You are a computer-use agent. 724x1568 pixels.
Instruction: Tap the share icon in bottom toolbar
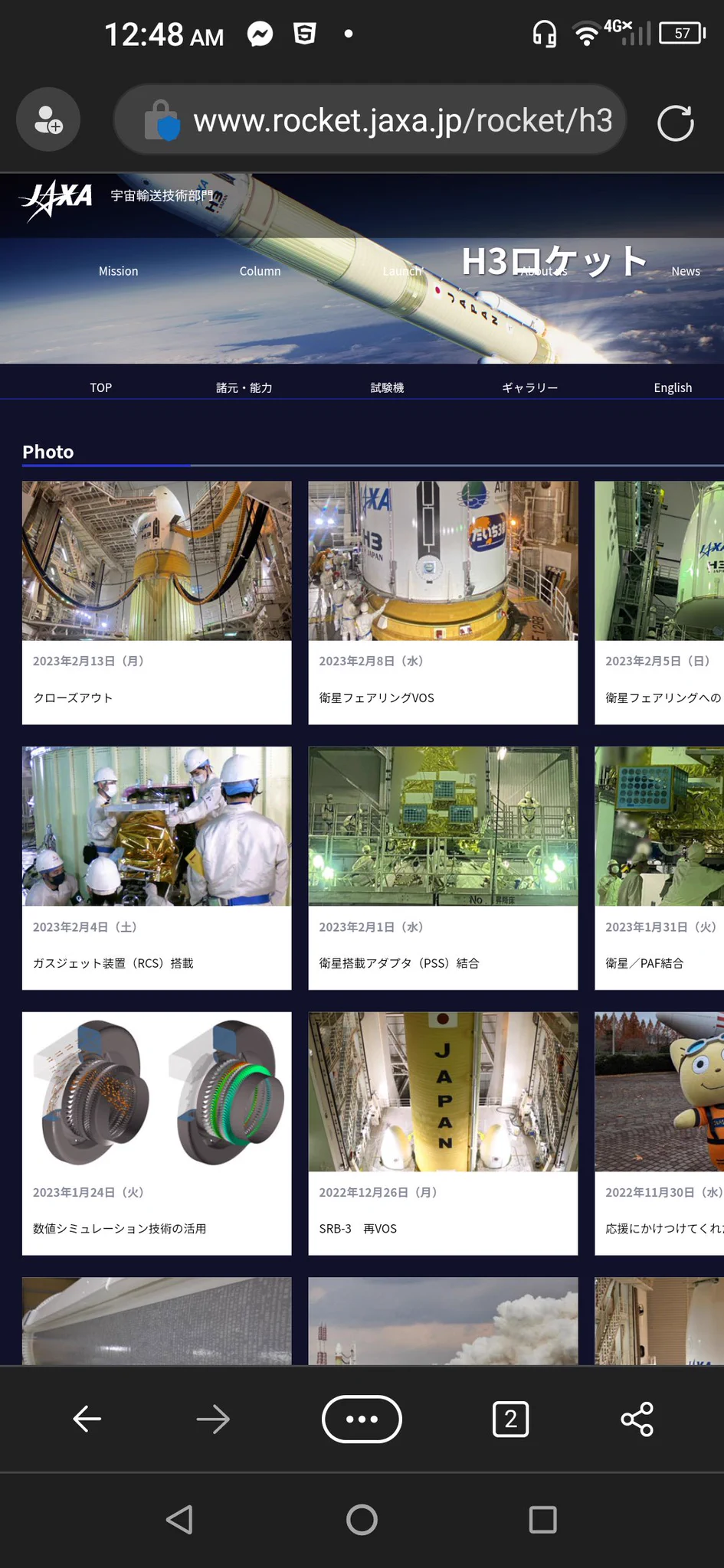[x=637, y=1419]
